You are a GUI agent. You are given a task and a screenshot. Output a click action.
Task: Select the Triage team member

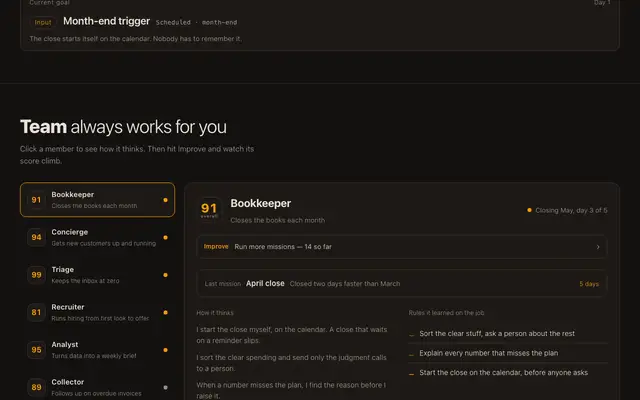point(97,275)
